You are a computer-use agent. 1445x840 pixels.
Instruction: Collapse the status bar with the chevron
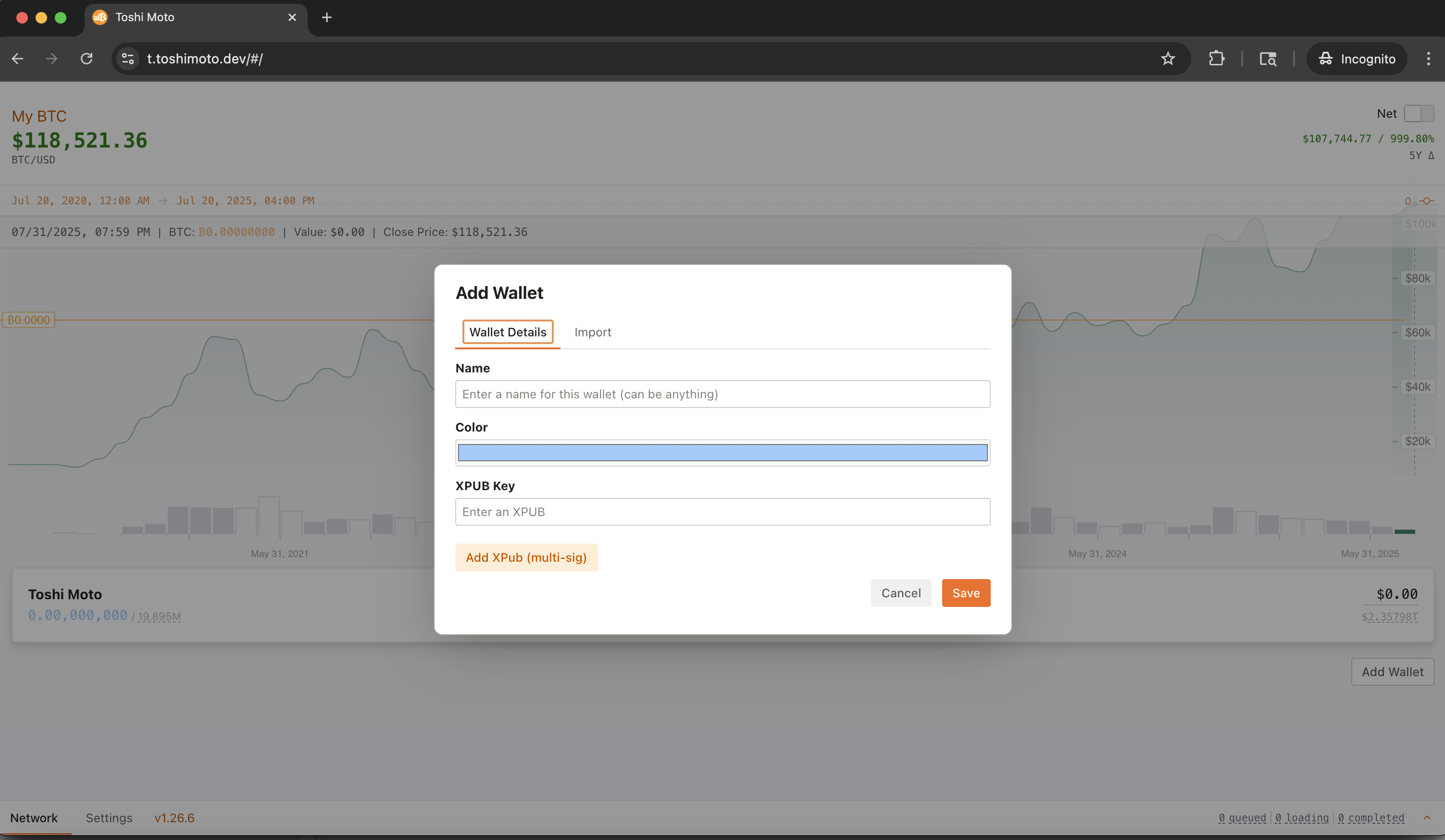point(1427,818)
